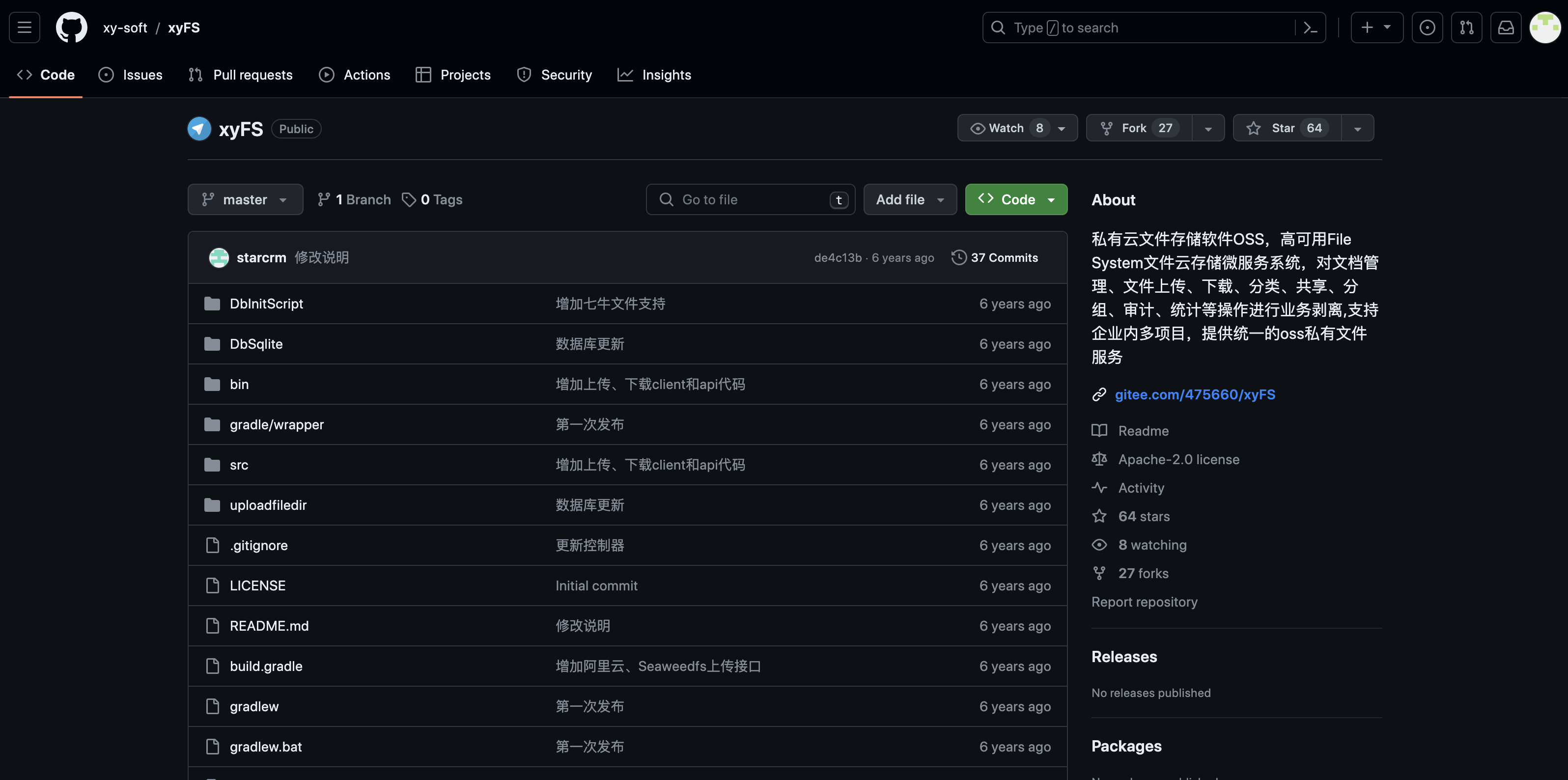The height and width of the screenshot is (780, 1568).
Task: Go to the GitHub homepage logo
Action: (x=72, y=28)
